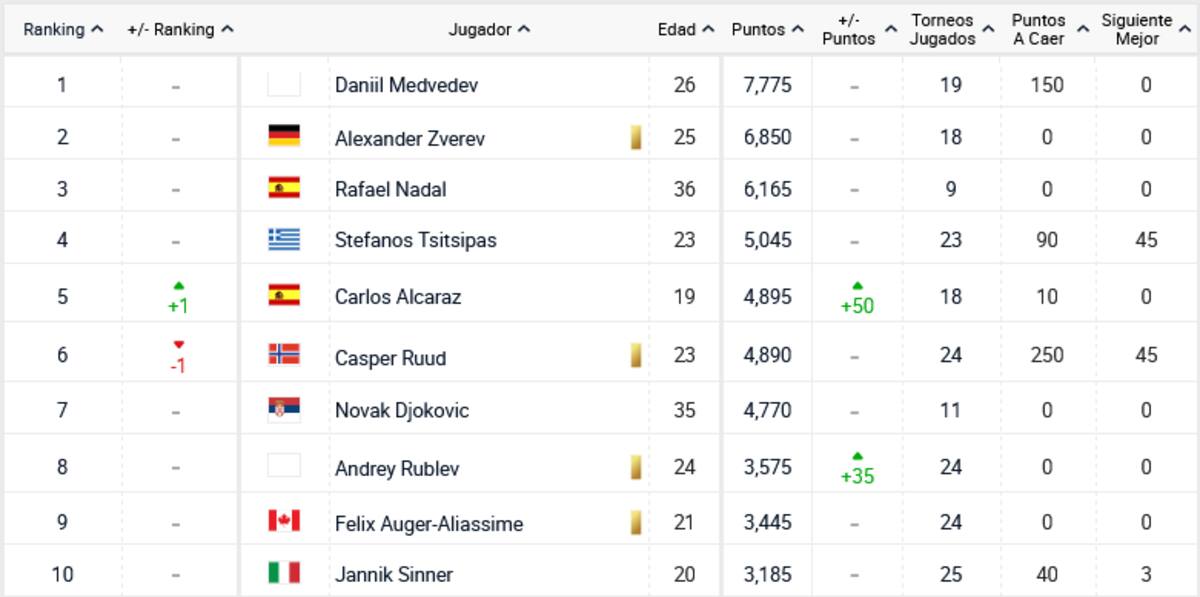Click the Serbian flag next to Novak Djokovic
The width and height of the screenshot is (1200, 597).
coord(284,410)
